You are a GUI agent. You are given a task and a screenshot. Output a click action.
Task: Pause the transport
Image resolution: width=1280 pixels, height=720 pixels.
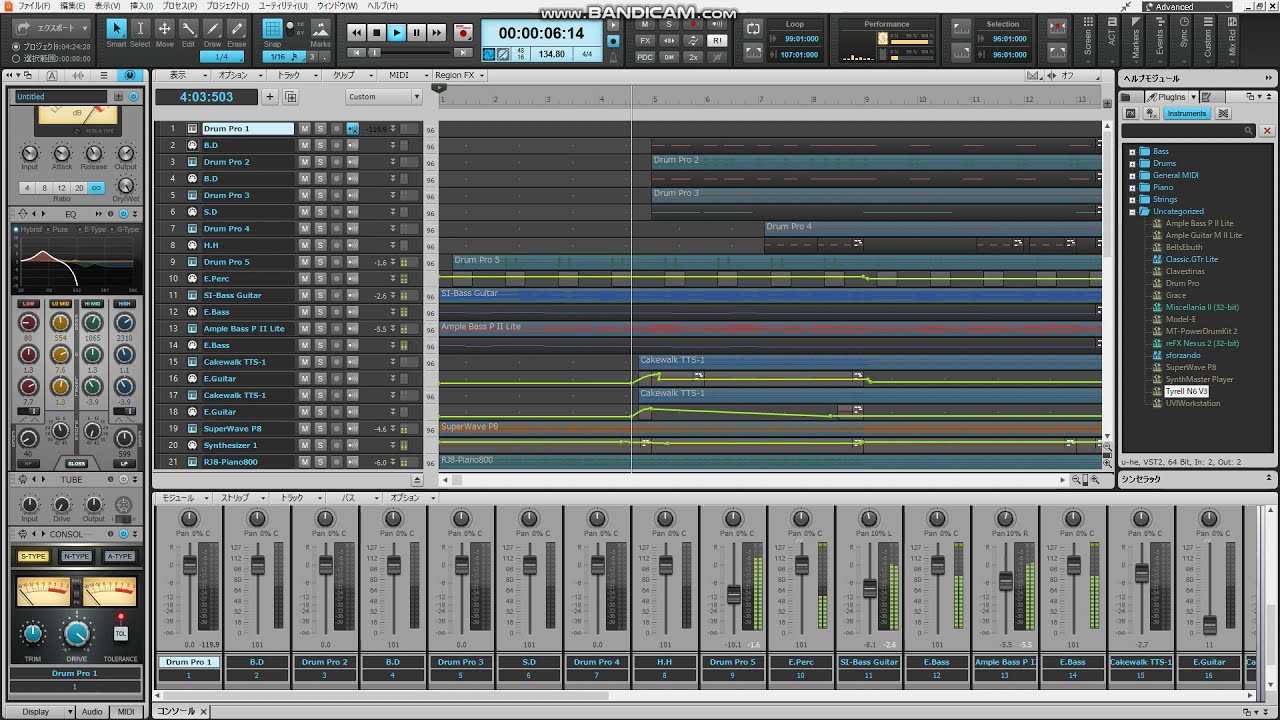(x=417, y=33)
